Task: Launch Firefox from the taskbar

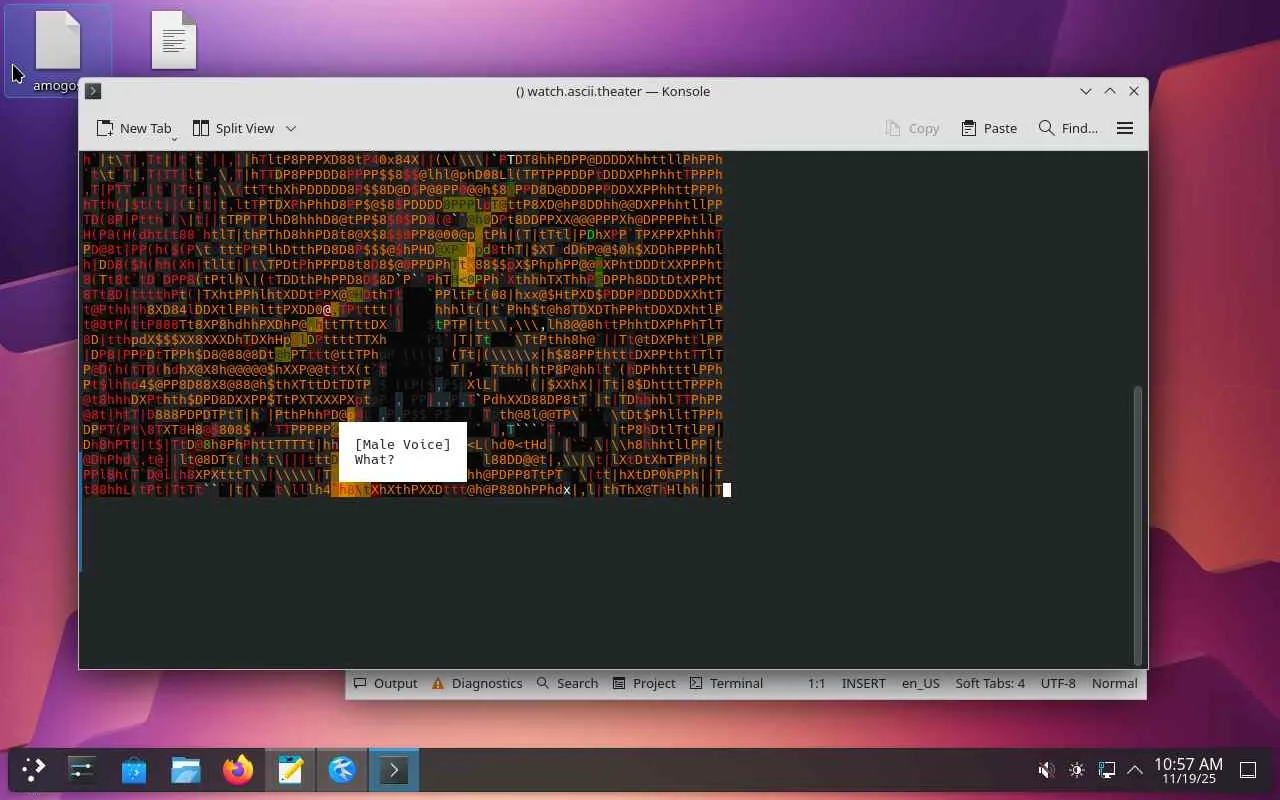Action: [238, 770]
